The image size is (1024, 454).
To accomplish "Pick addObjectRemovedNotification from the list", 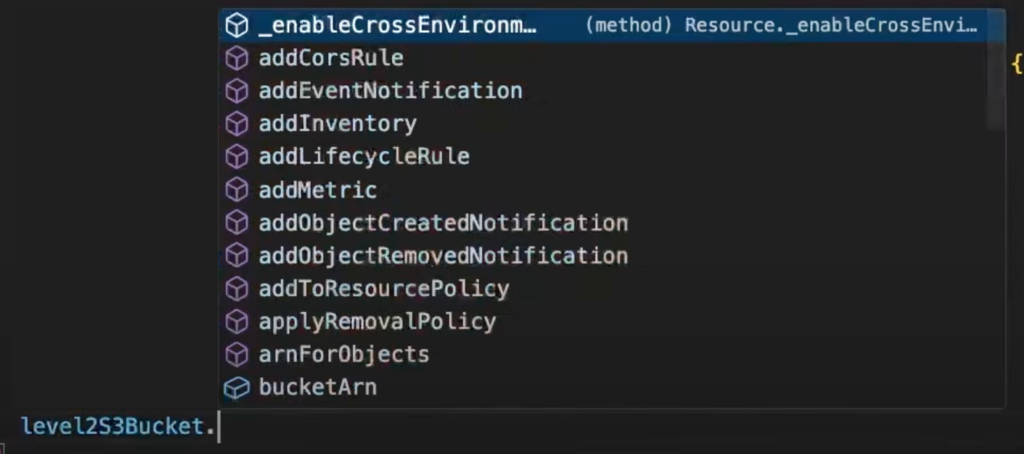I will (x=443, y=256).
